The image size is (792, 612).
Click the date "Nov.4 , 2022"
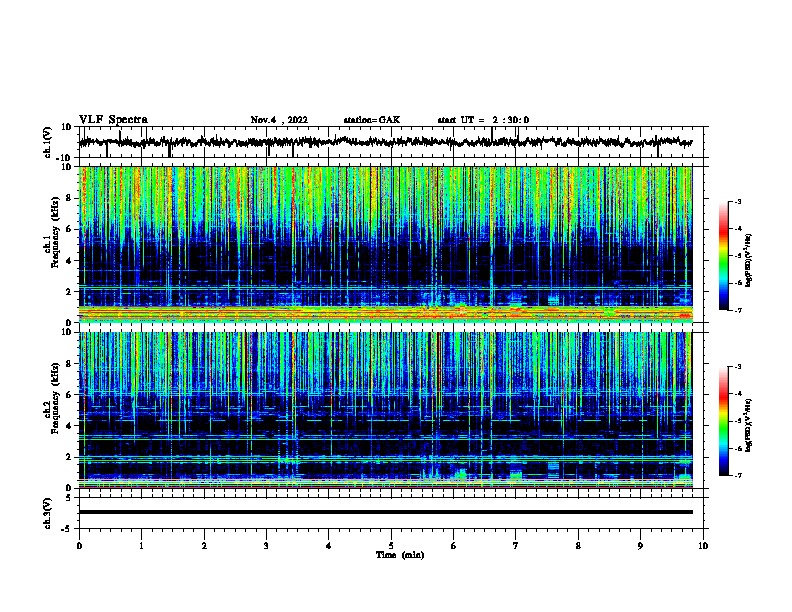coord(279,120)
